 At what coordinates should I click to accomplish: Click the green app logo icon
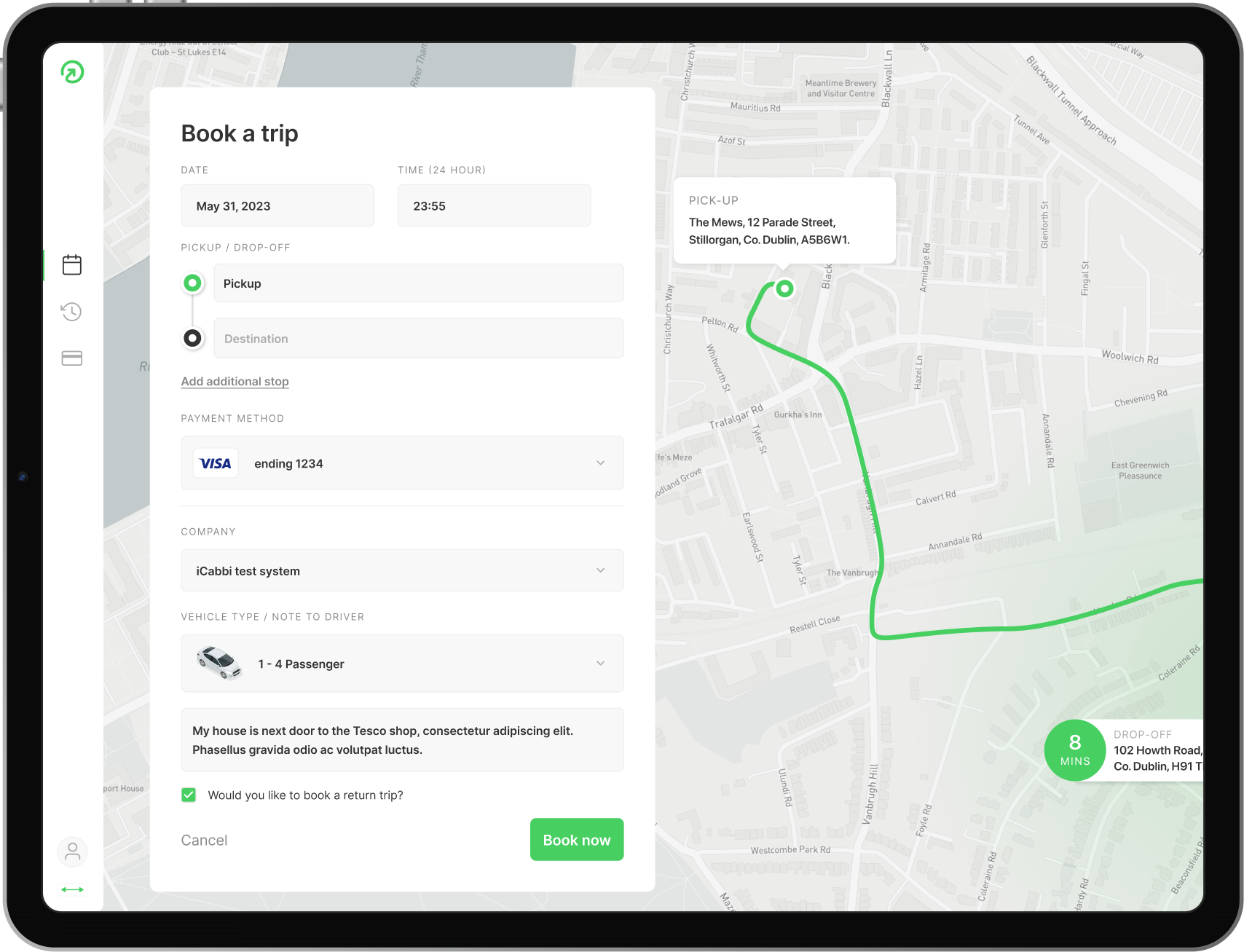click(x=72, y=72)
